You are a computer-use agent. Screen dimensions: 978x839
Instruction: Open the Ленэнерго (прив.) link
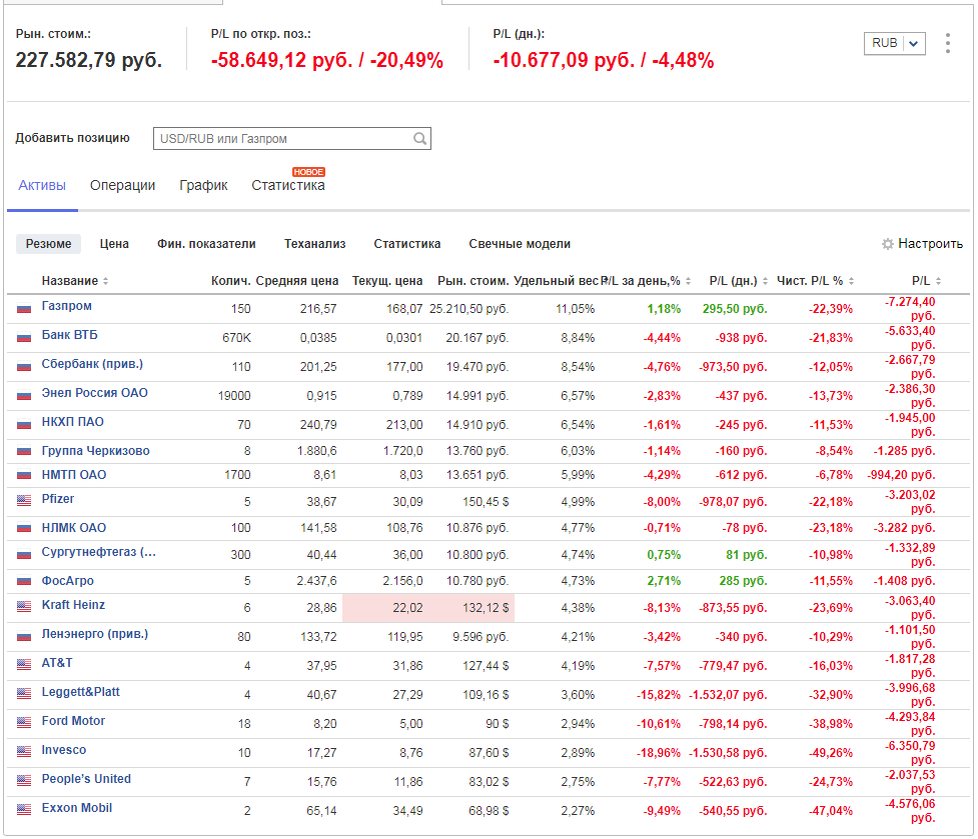(x=95, y=634)
